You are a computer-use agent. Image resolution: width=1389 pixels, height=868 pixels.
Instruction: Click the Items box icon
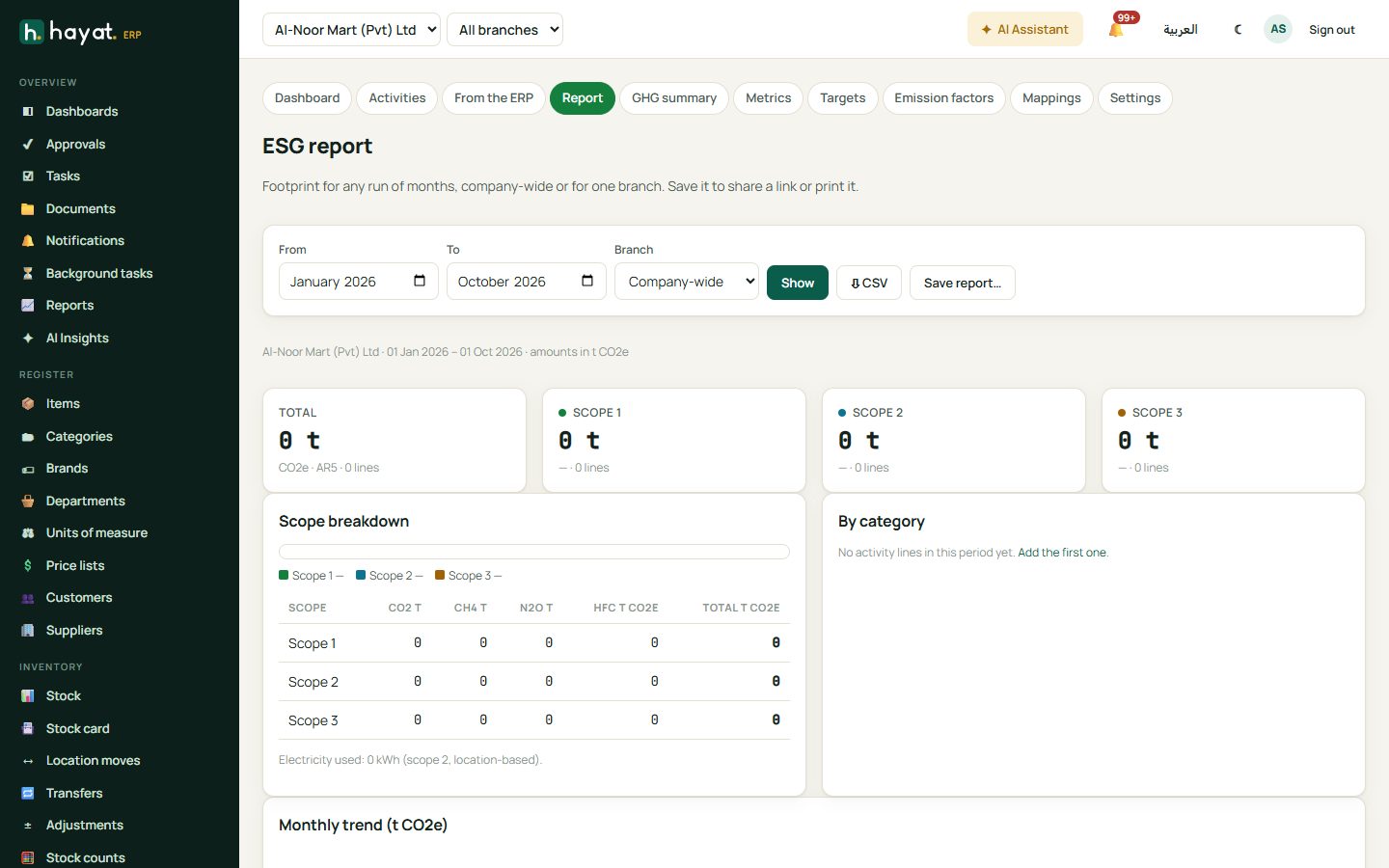[28, 404]
